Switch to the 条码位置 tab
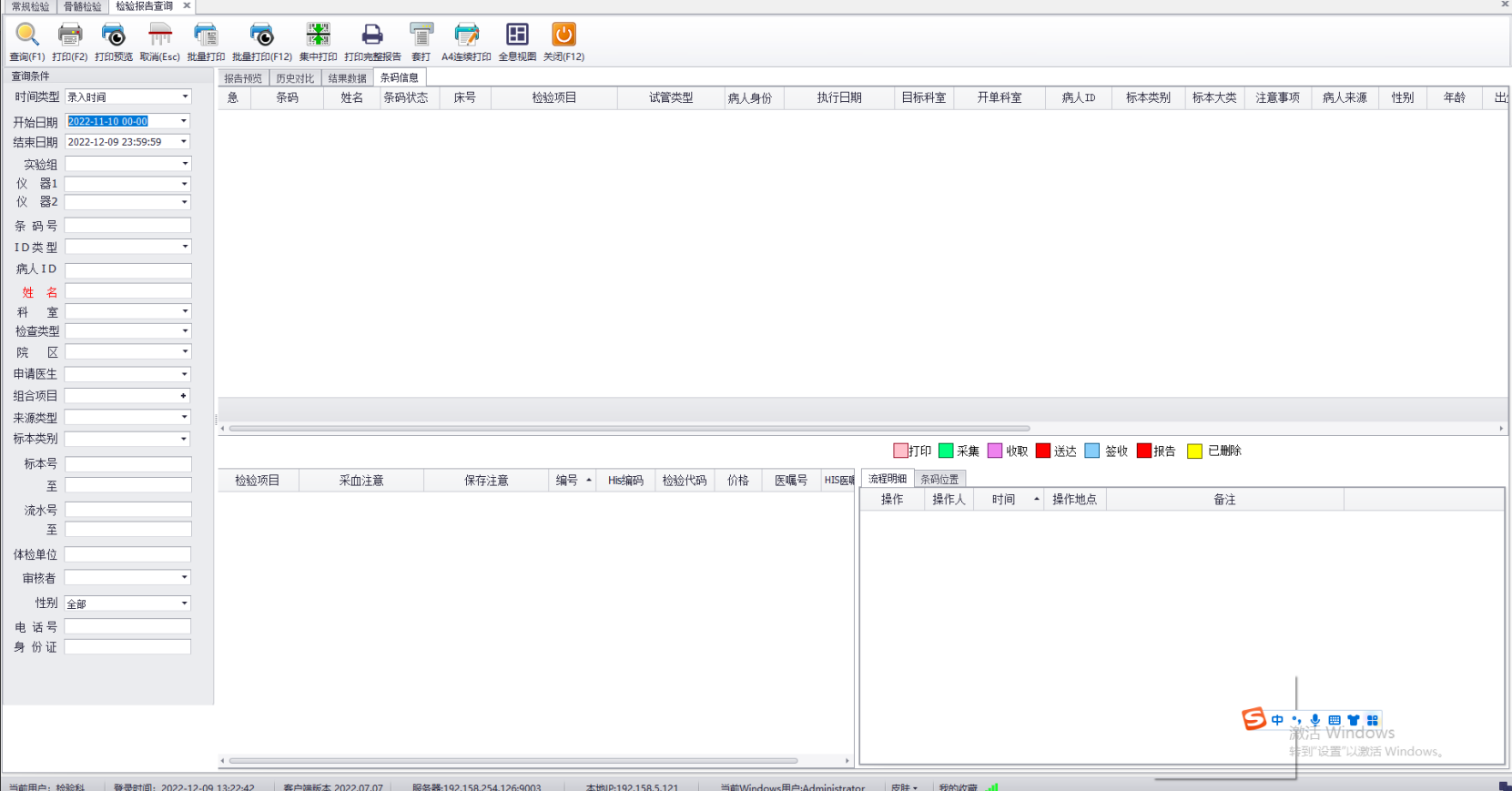The width and height of the screenshot is (1512, 791). click(939, 479)
